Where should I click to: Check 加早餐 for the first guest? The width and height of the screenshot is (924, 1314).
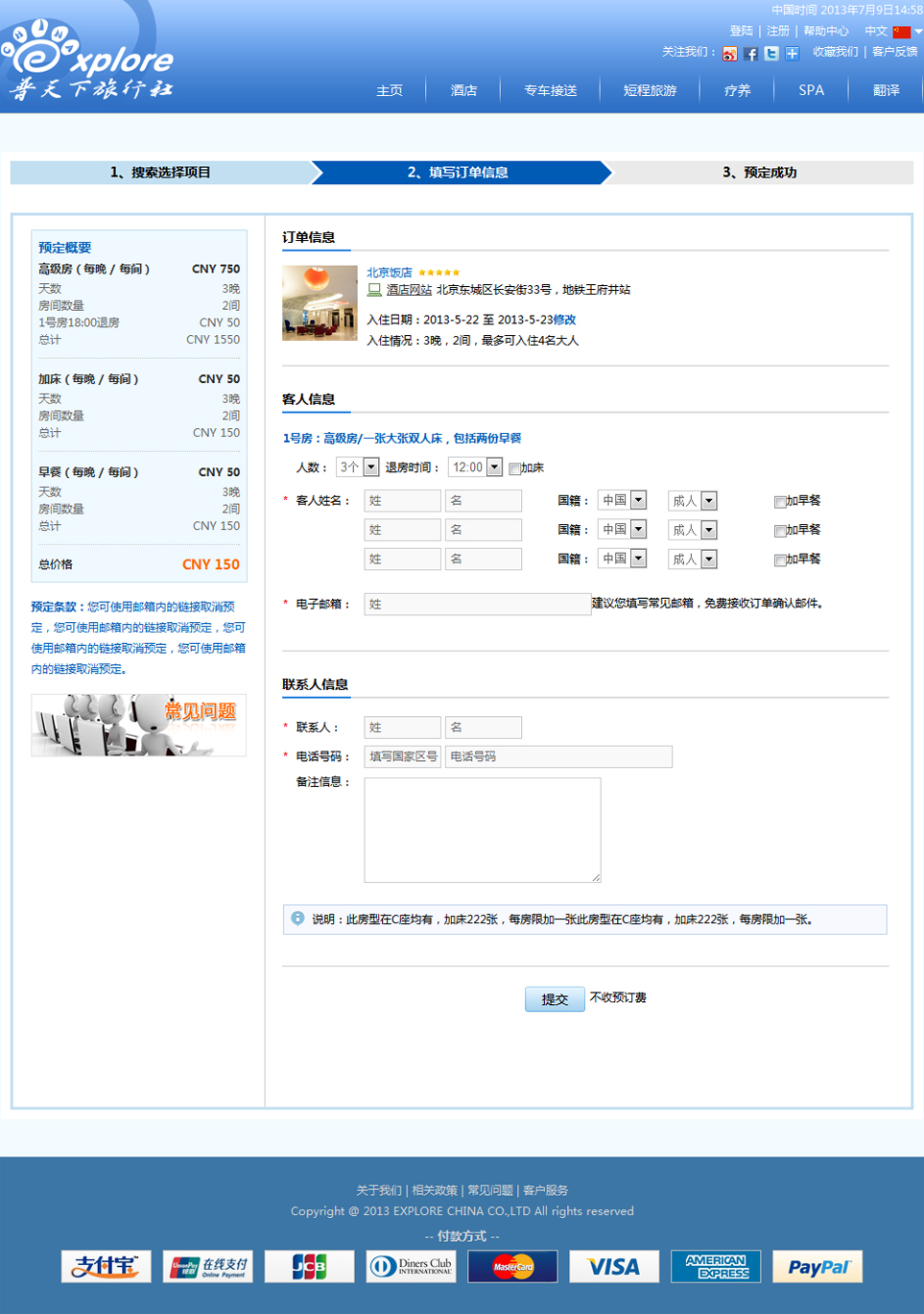780,501
